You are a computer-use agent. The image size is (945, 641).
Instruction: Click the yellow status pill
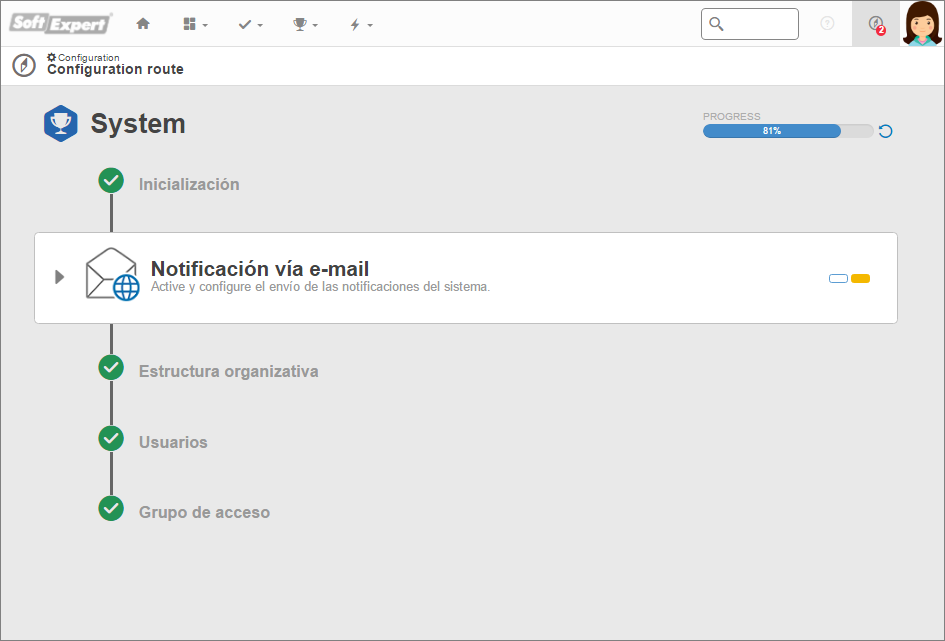point(861,278)
